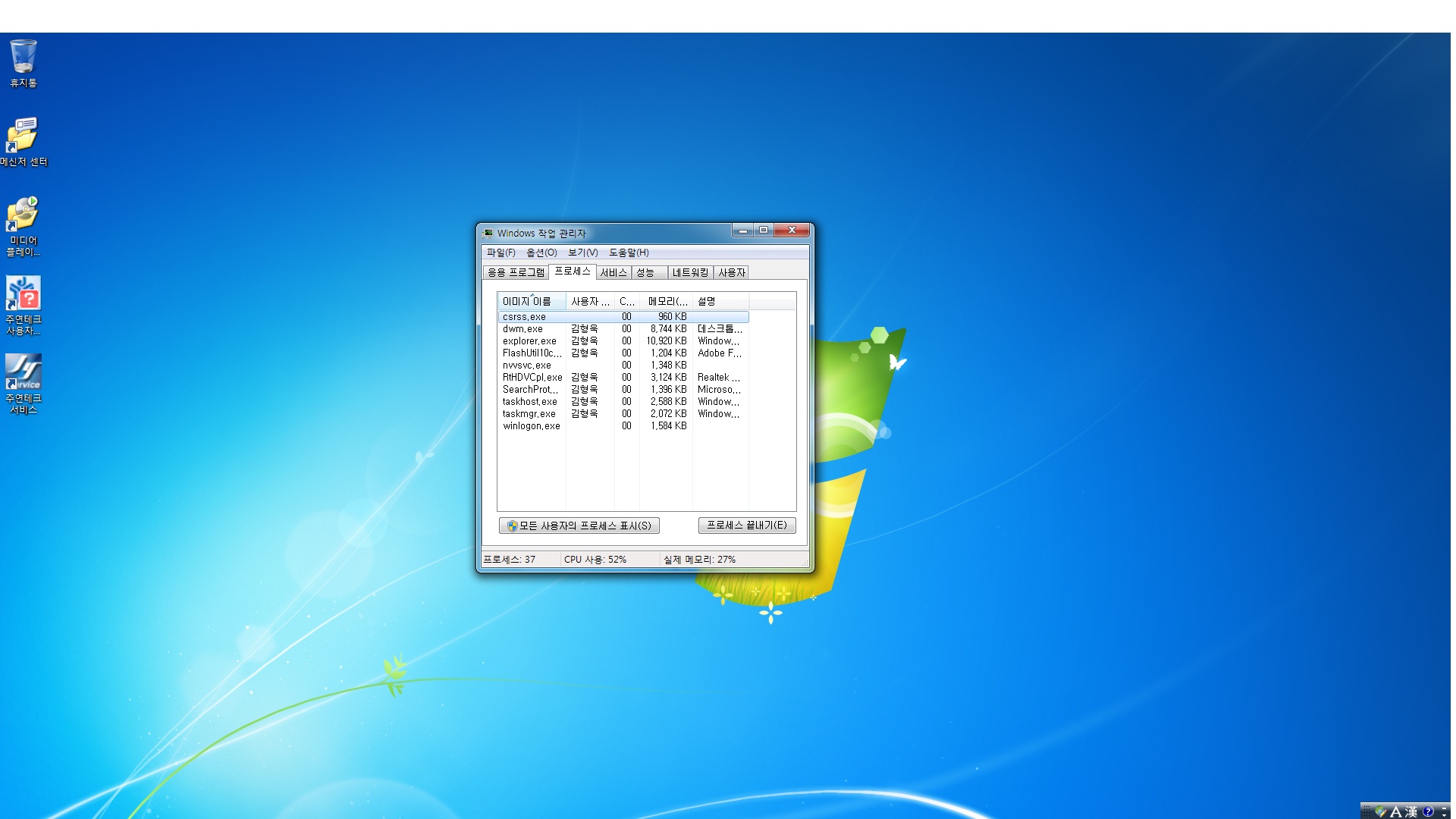Viewport: 1456px width, 819px height.
Task: Click the IME globe and pencil language bar icon
Action: tap(1381, 811)
